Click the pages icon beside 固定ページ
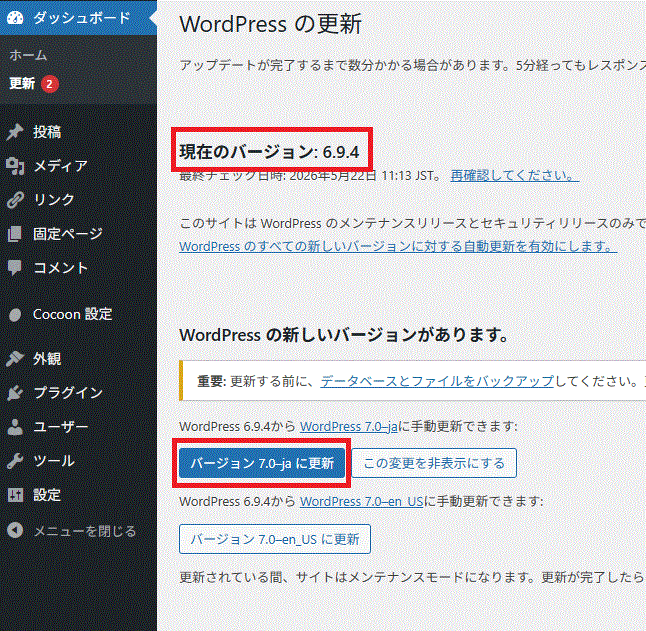 (x=15, y=234)
